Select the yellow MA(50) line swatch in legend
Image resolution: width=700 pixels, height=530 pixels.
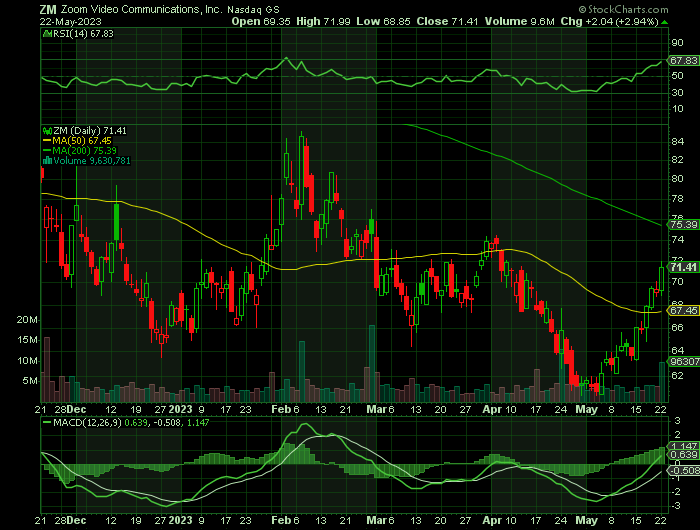(x=47, y=141)
